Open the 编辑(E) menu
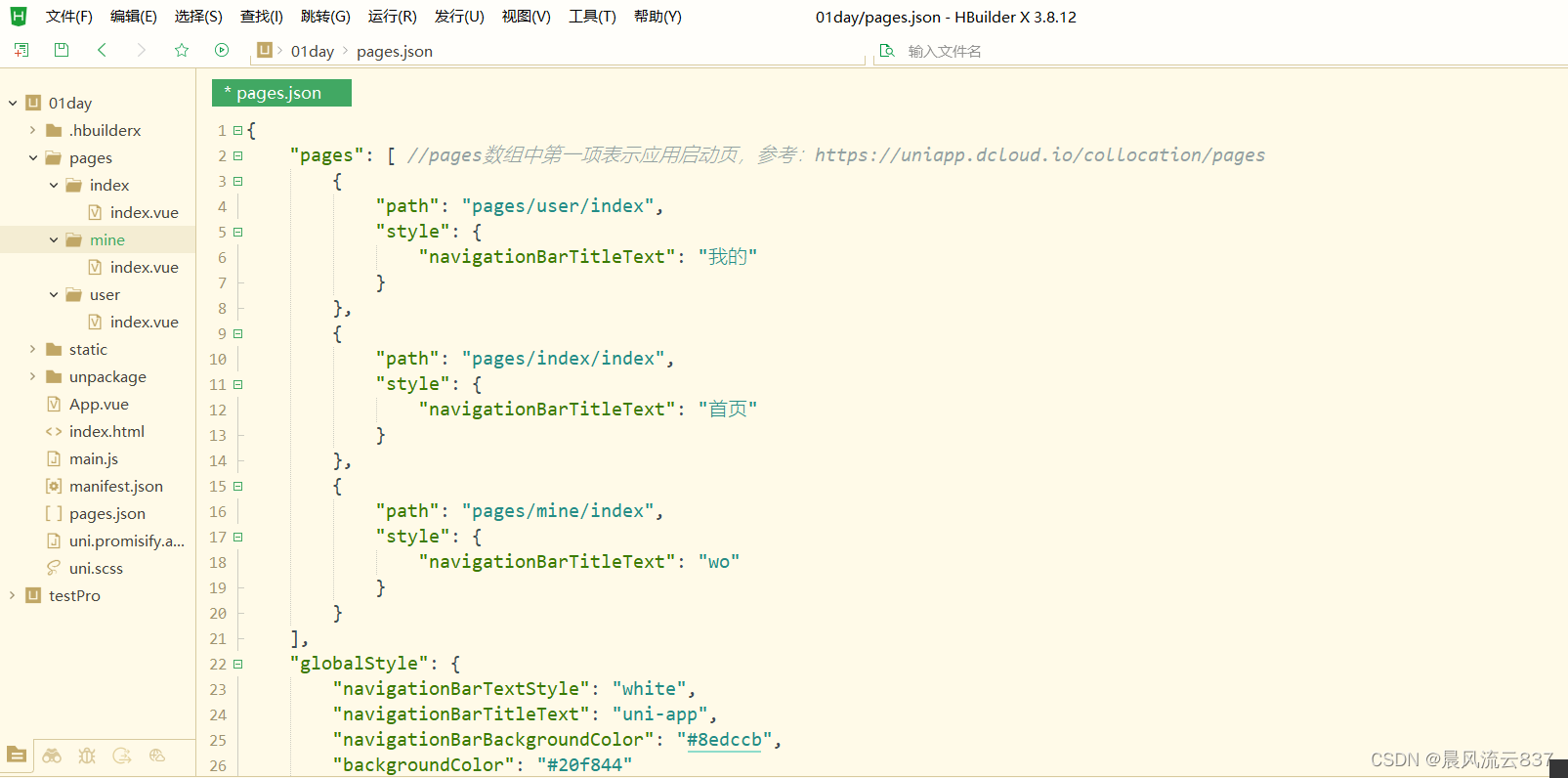The width and height of the screenshot is (1568, 778). pyautogui.click(x=134, y=17)
